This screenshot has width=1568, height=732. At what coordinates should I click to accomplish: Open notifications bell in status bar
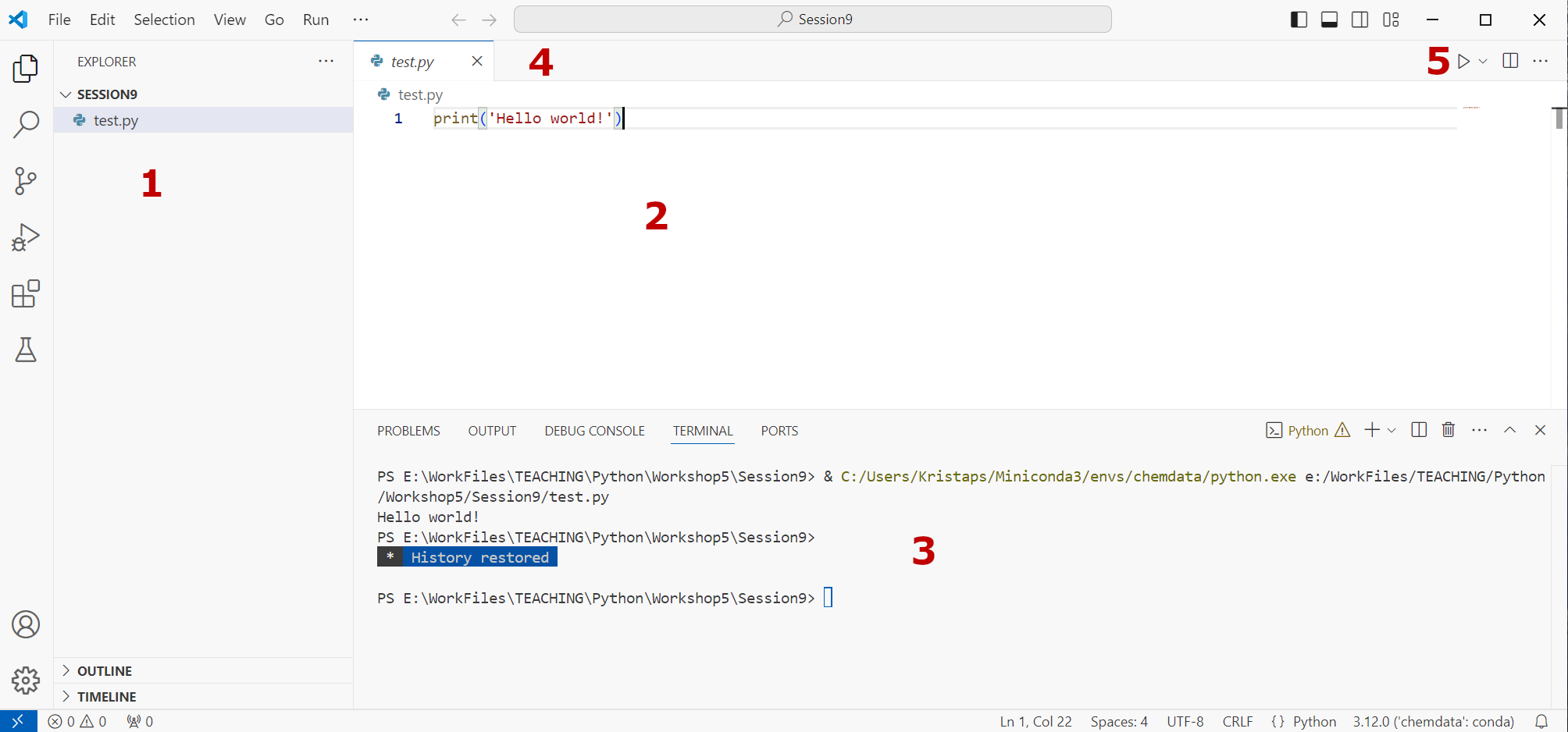(1541, 721)
